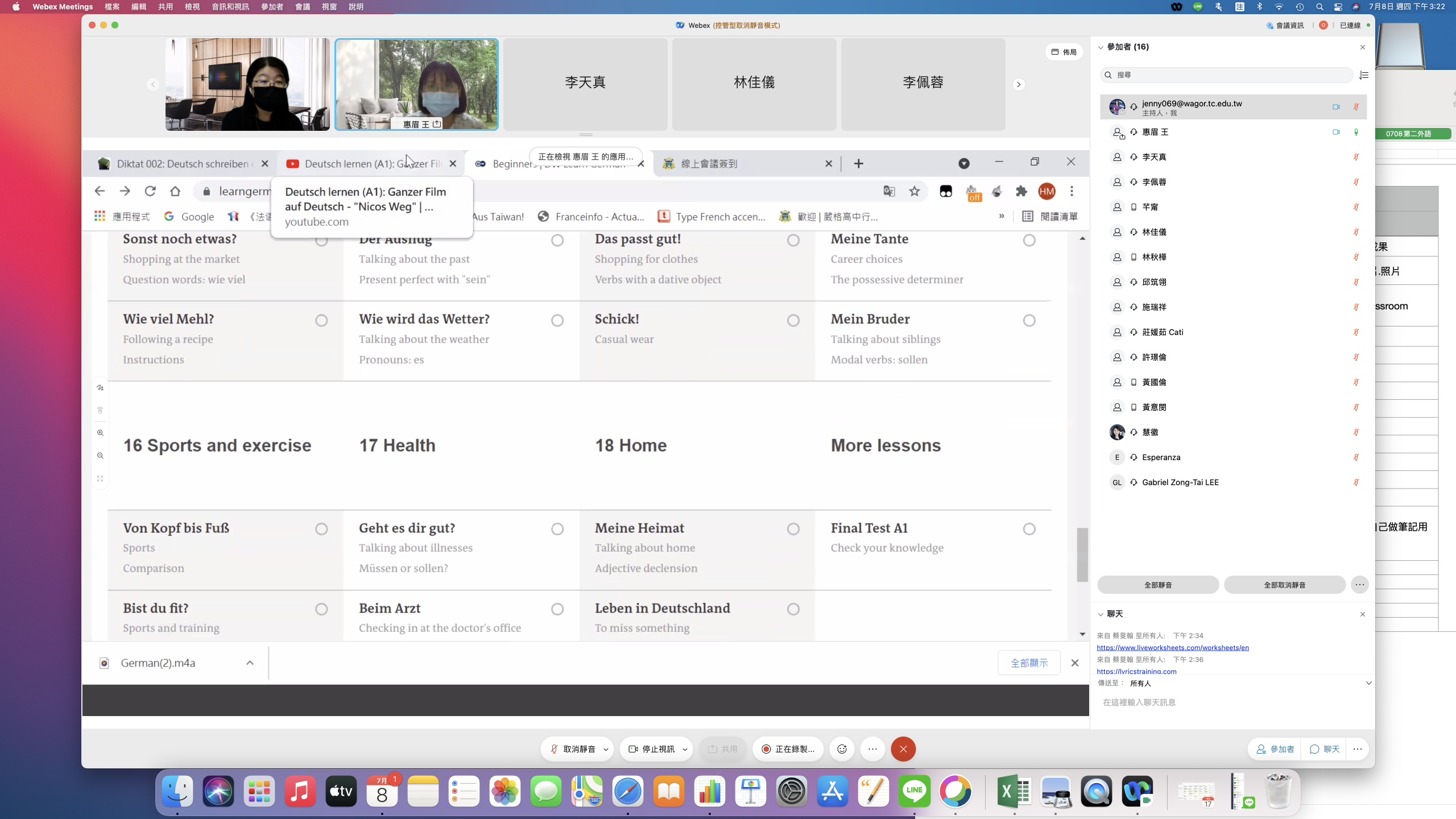Click the participant list sort icon
The image size is (1456, 819).
[1363, 75]
